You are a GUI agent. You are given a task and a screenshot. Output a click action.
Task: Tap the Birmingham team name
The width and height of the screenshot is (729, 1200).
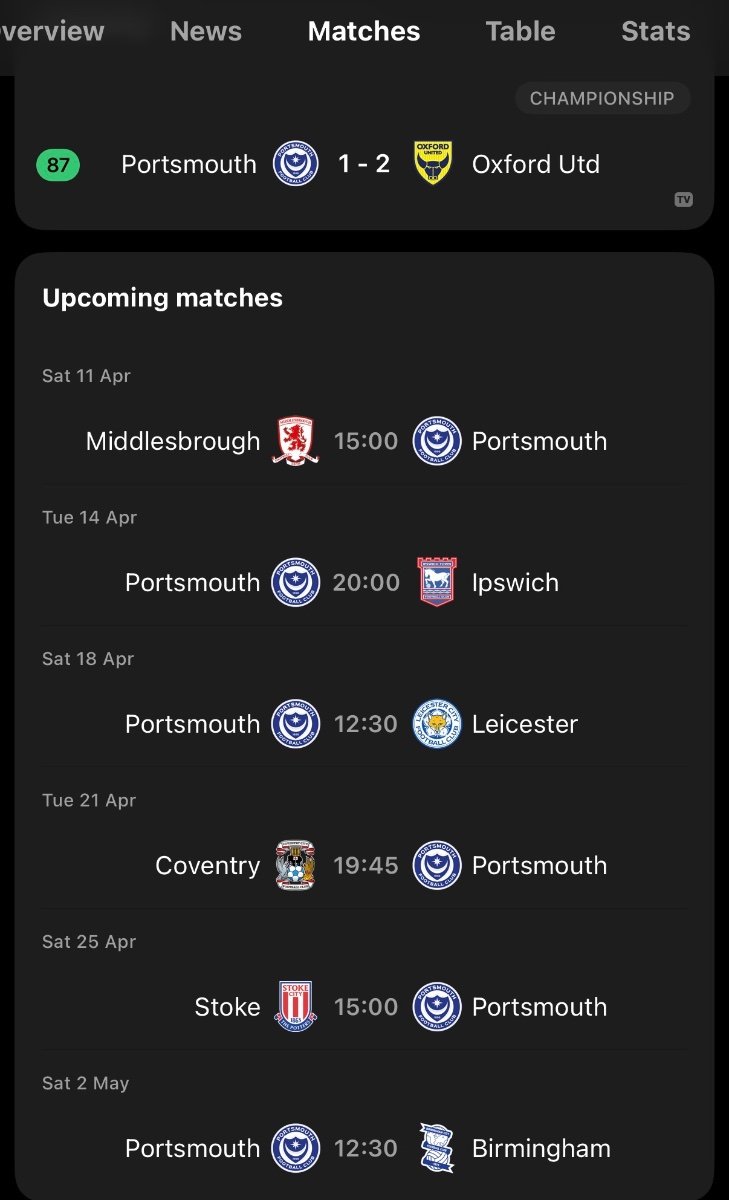541,1148
